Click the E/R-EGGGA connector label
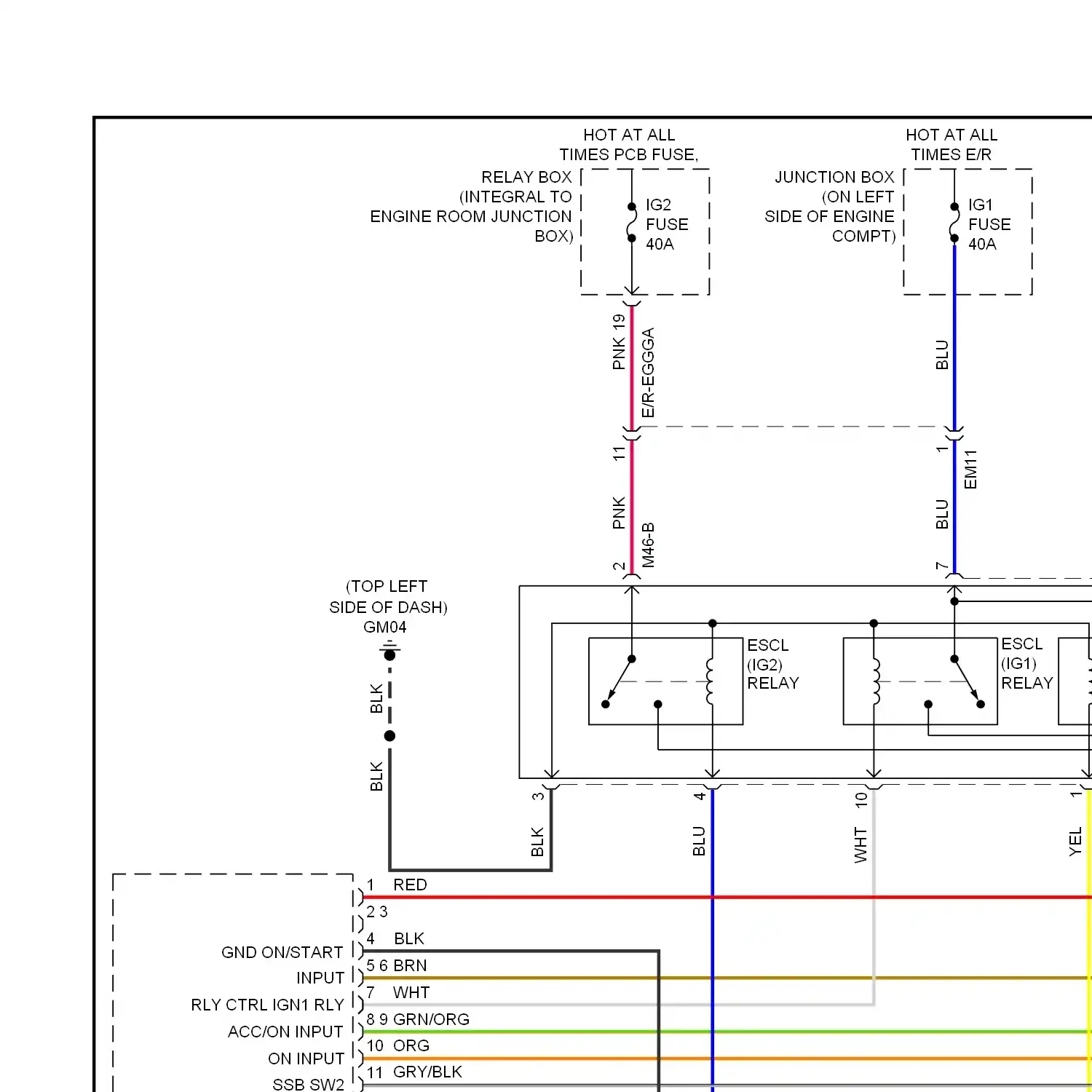This screenshot has height=1092, width=1092. coord(648,373)
